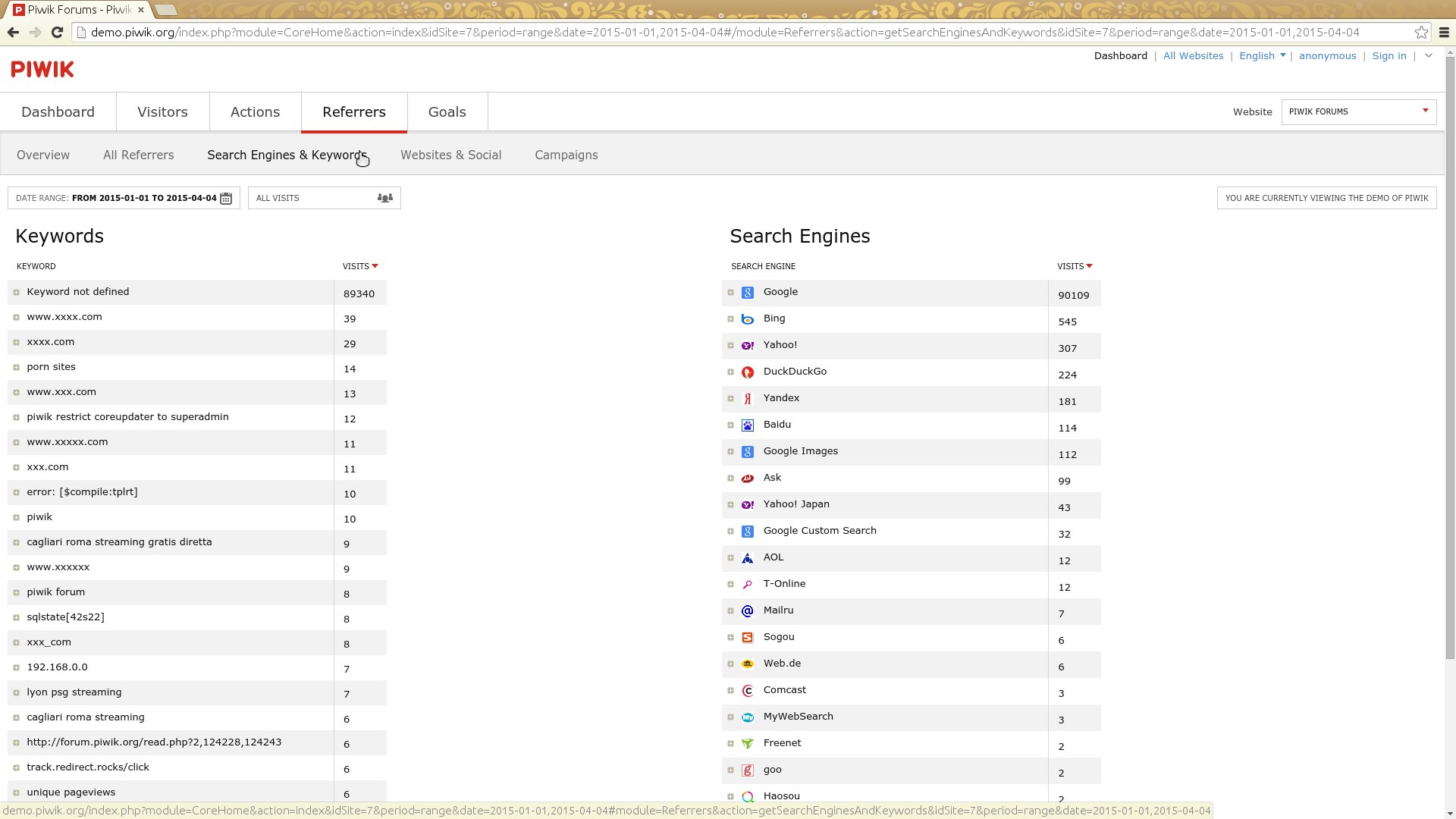Bookmark page with the star icon
This screenshot has height=819, width=1456.
(1421, 33)
